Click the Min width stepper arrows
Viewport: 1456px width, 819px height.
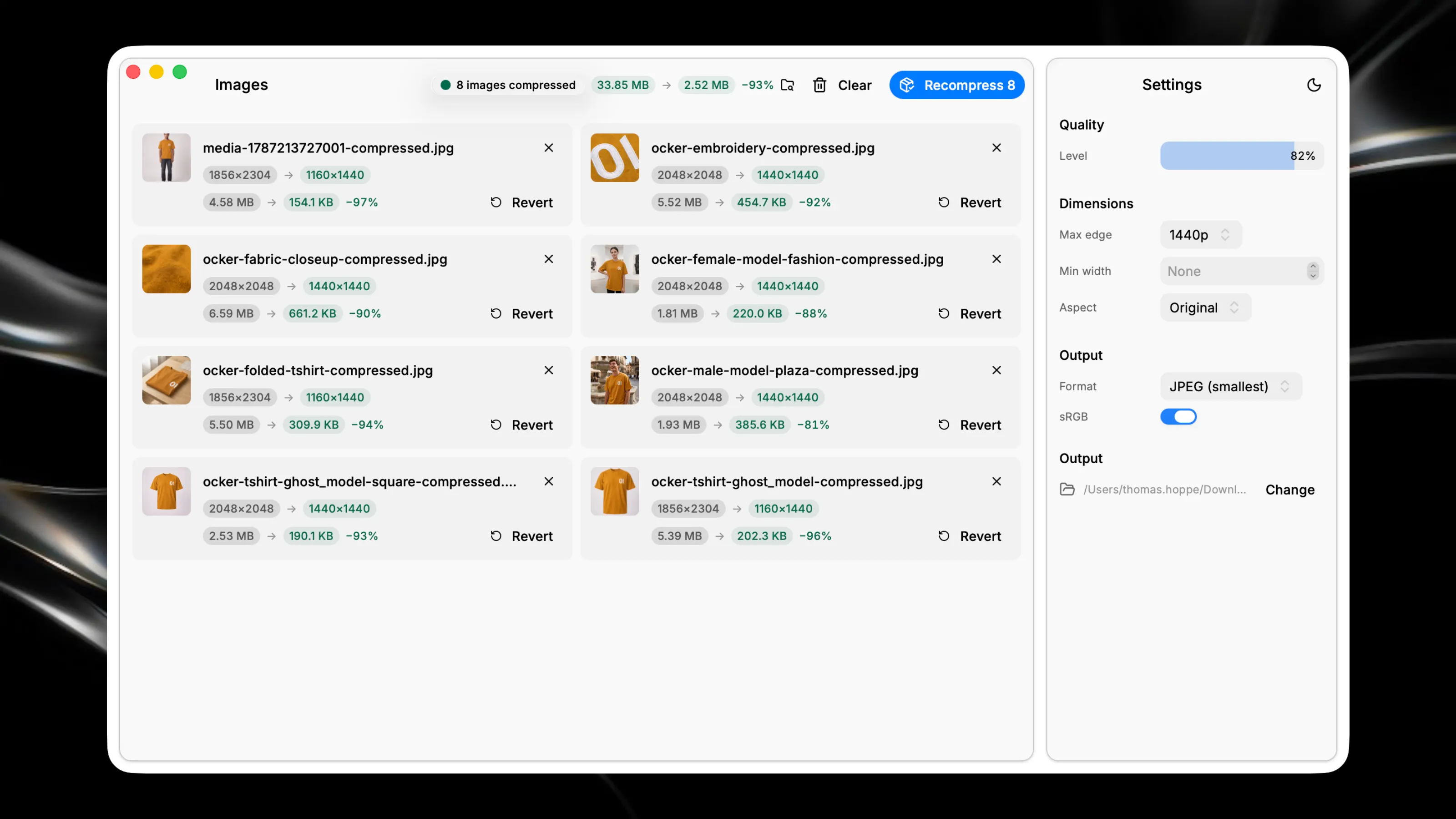[1312, 271]
